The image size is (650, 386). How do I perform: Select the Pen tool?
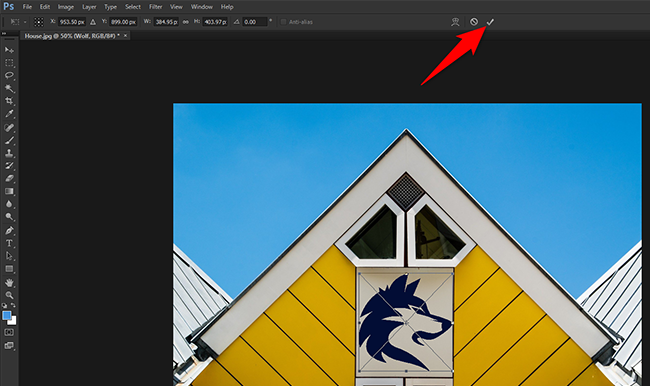[x=9, y=230]
